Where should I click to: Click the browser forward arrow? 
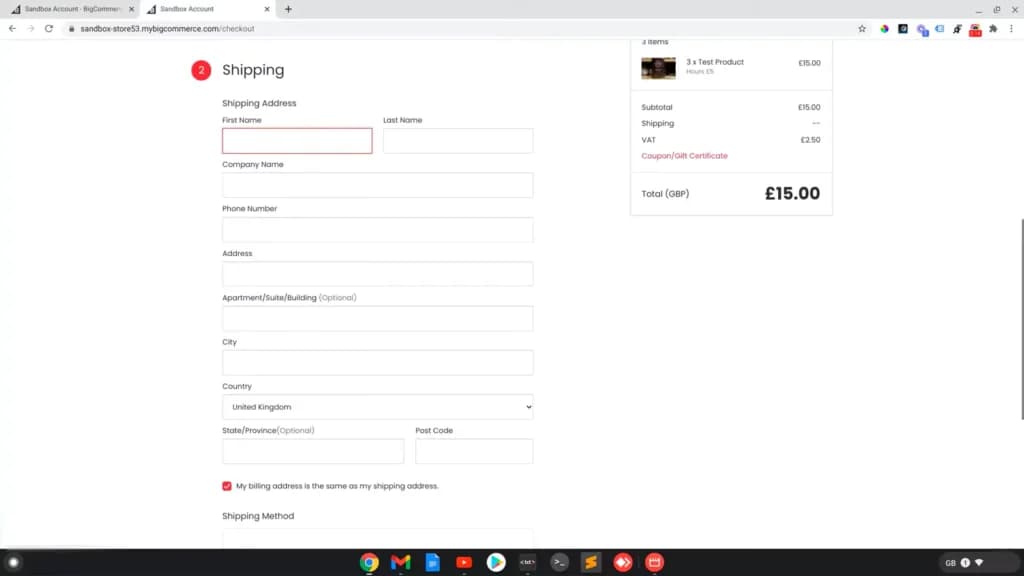[x=31, y=29]
